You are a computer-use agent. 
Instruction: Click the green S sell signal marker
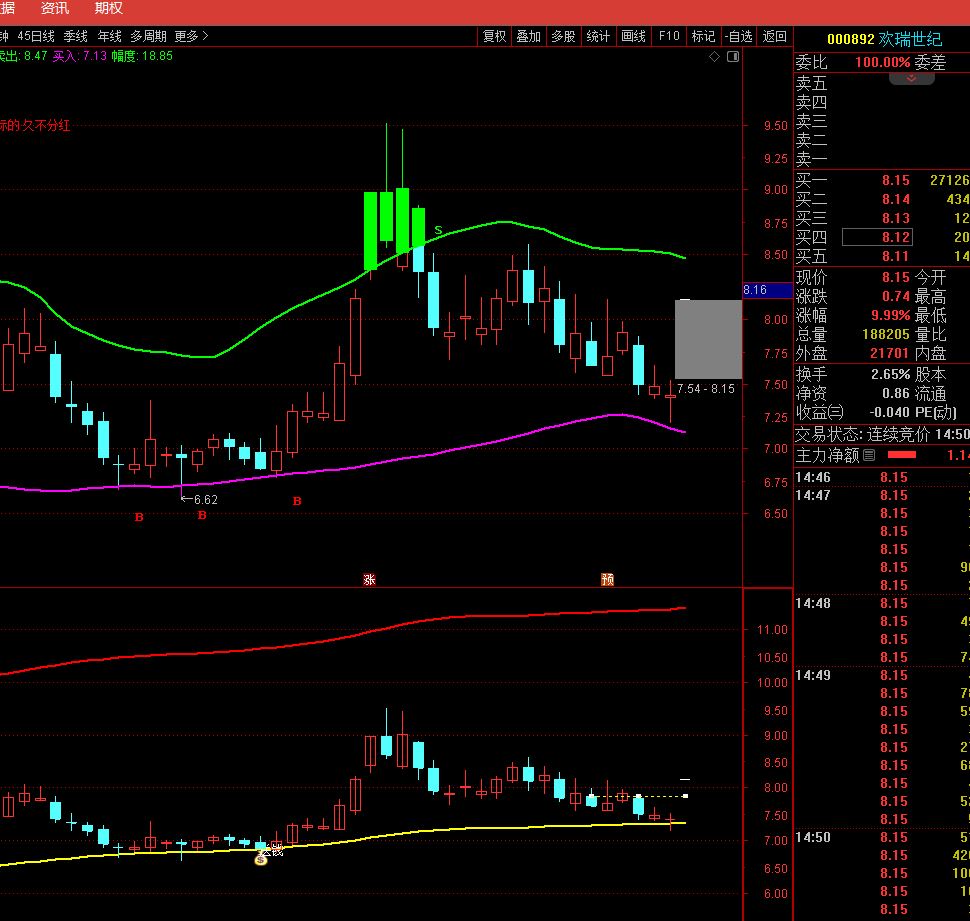438,230
